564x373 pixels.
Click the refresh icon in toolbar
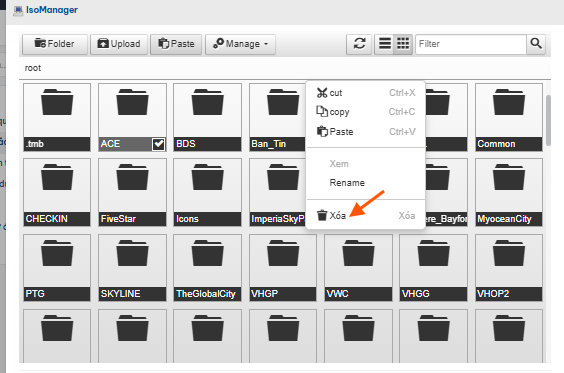[359, 44]
